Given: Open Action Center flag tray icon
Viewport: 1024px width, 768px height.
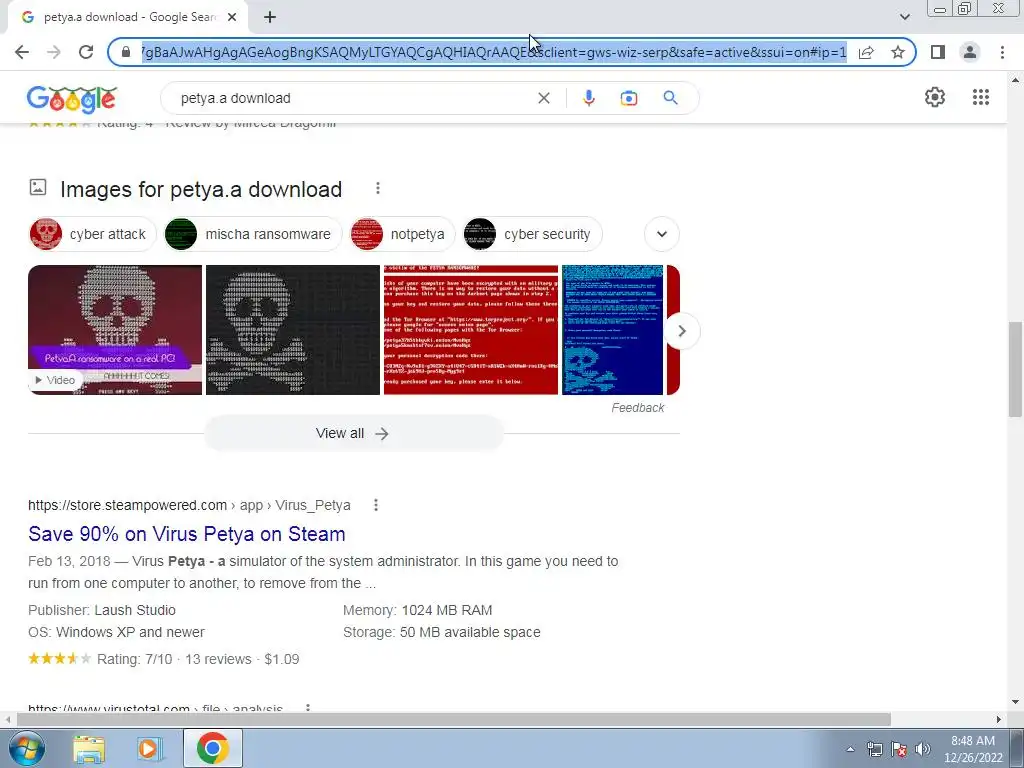Looking at the screenshot, I should coord(899,749).
